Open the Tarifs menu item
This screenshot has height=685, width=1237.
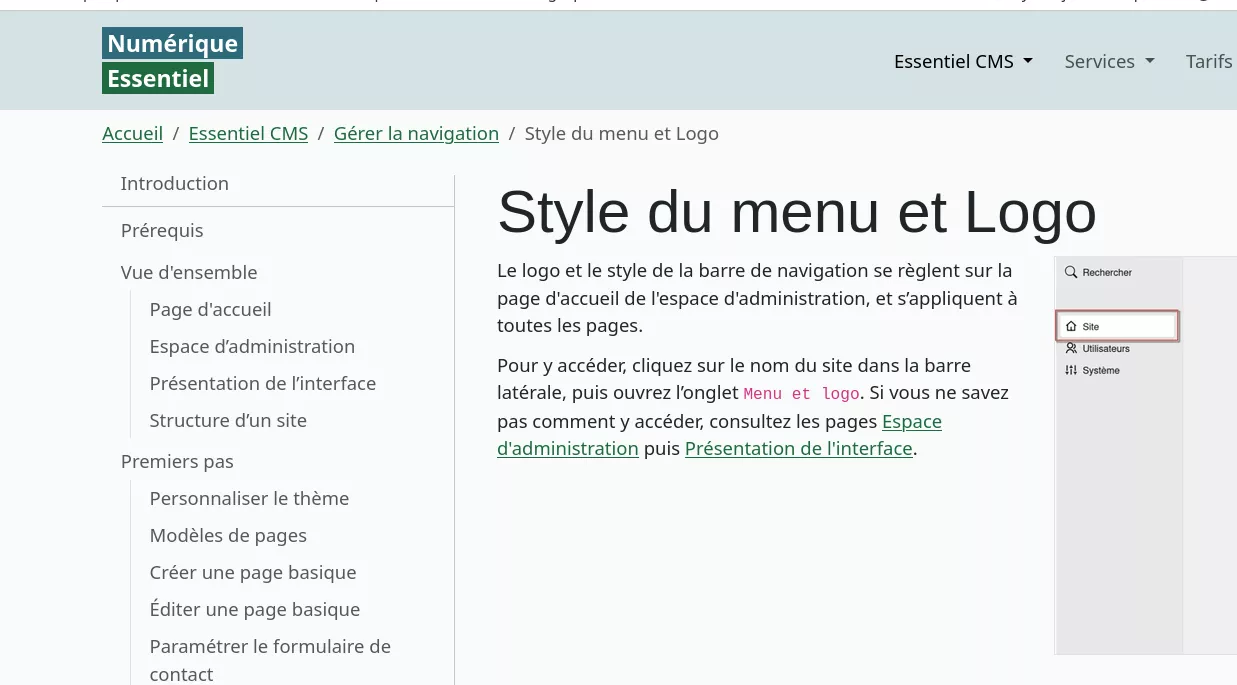[1209, 61]
